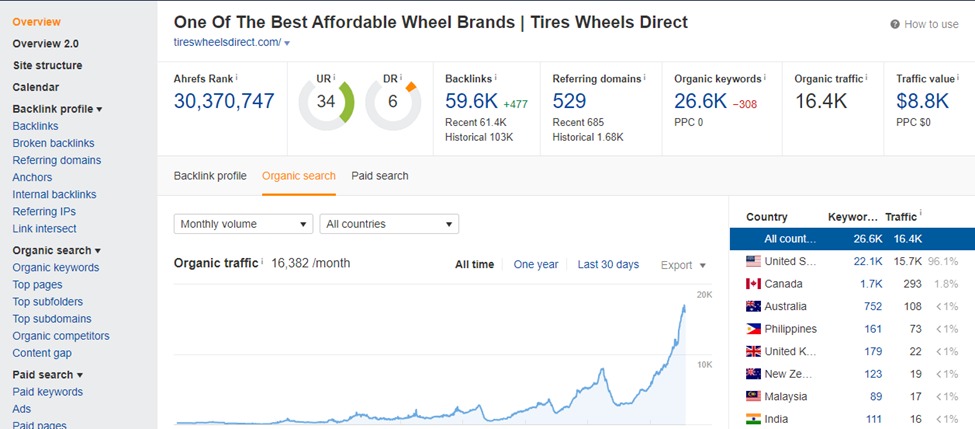The width and height of the screenshot is (975, 429).
Task: Expand the Export menu
Action: tap(683, 265)
